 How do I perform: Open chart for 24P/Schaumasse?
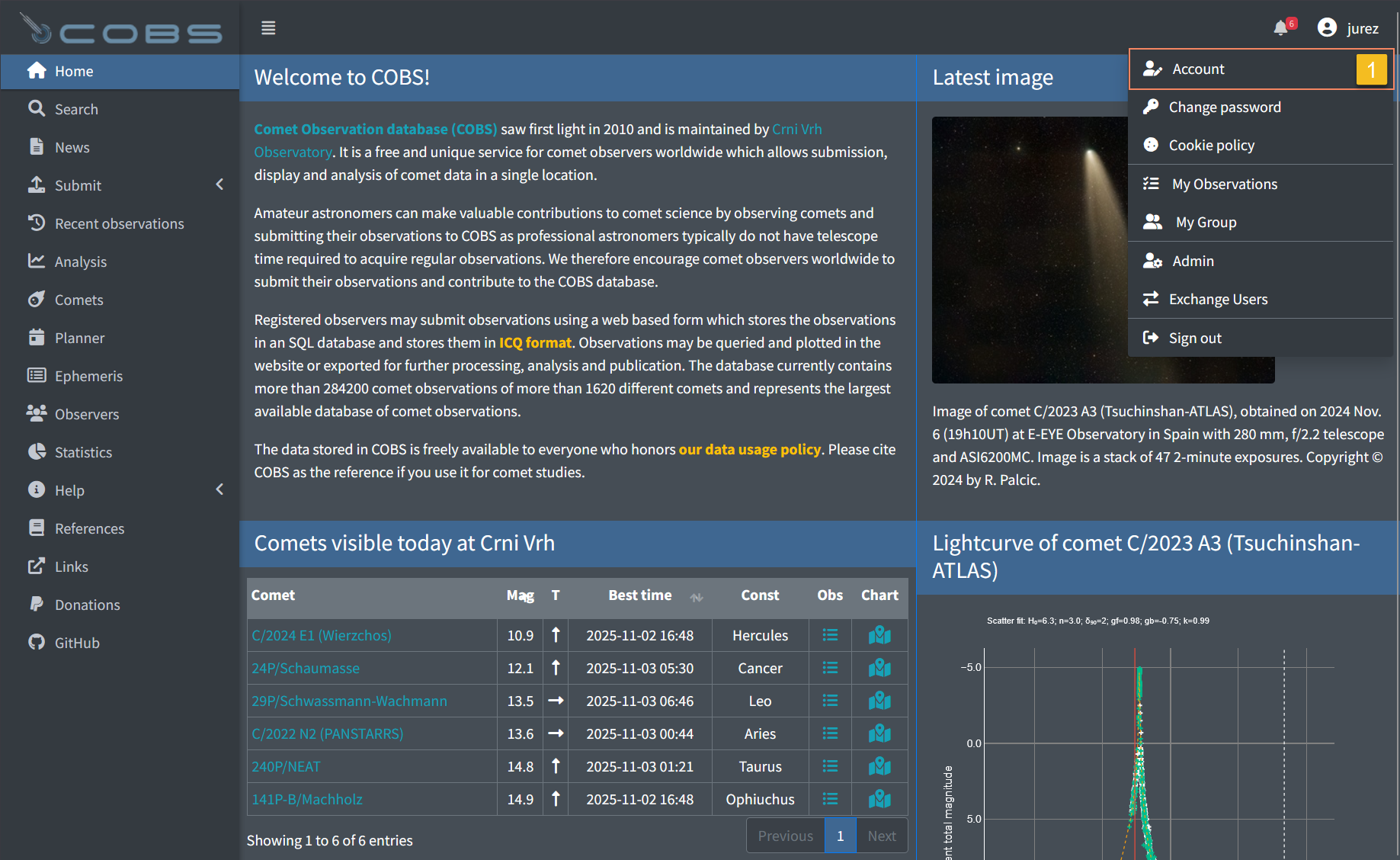point(879,668)
